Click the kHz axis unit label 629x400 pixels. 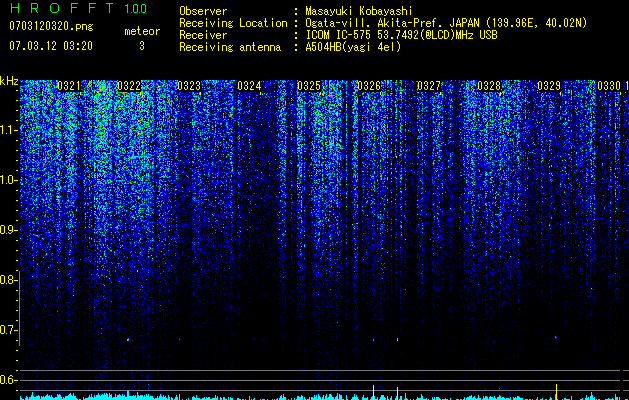pyautogui.click(x=9, y=81)
